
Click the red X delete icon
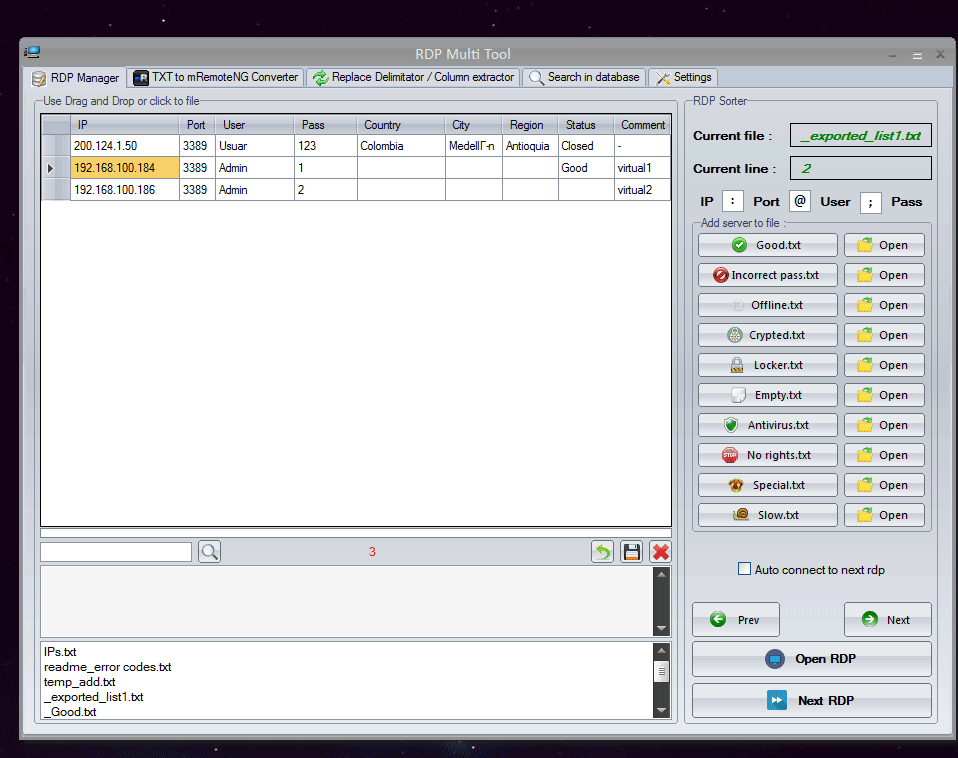click(660, 552)
